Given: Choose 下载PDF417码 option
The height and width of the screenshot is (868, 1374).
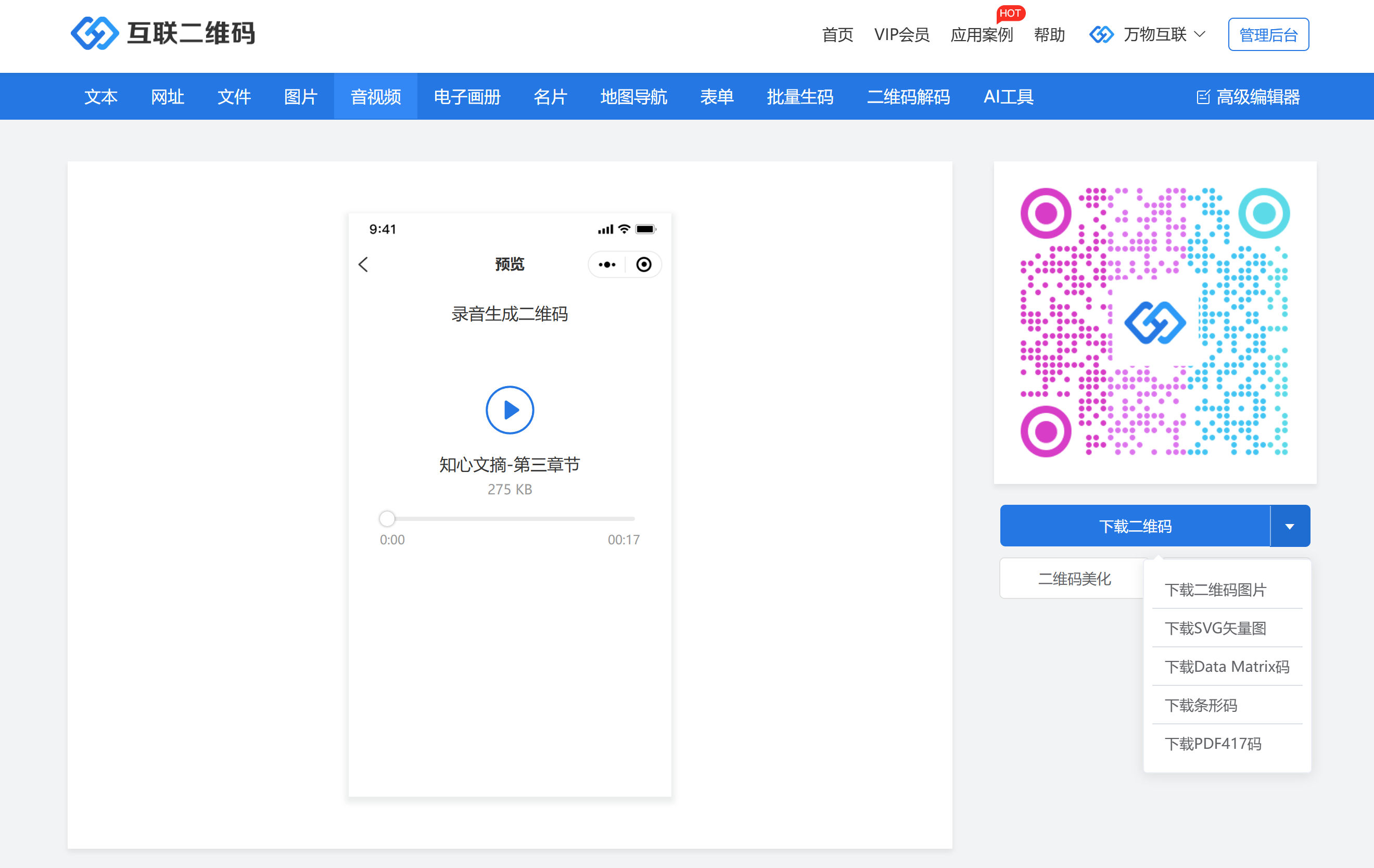Looking at the screenshot, I should coord(1213,744).
